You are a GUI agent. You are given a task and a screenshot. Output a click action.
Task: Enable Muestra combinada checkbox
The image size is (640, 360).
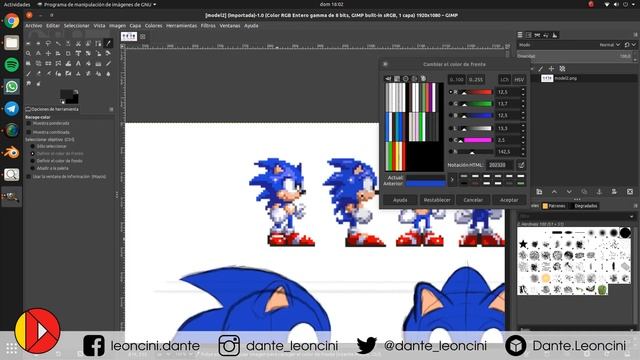(x=29, y=132)
